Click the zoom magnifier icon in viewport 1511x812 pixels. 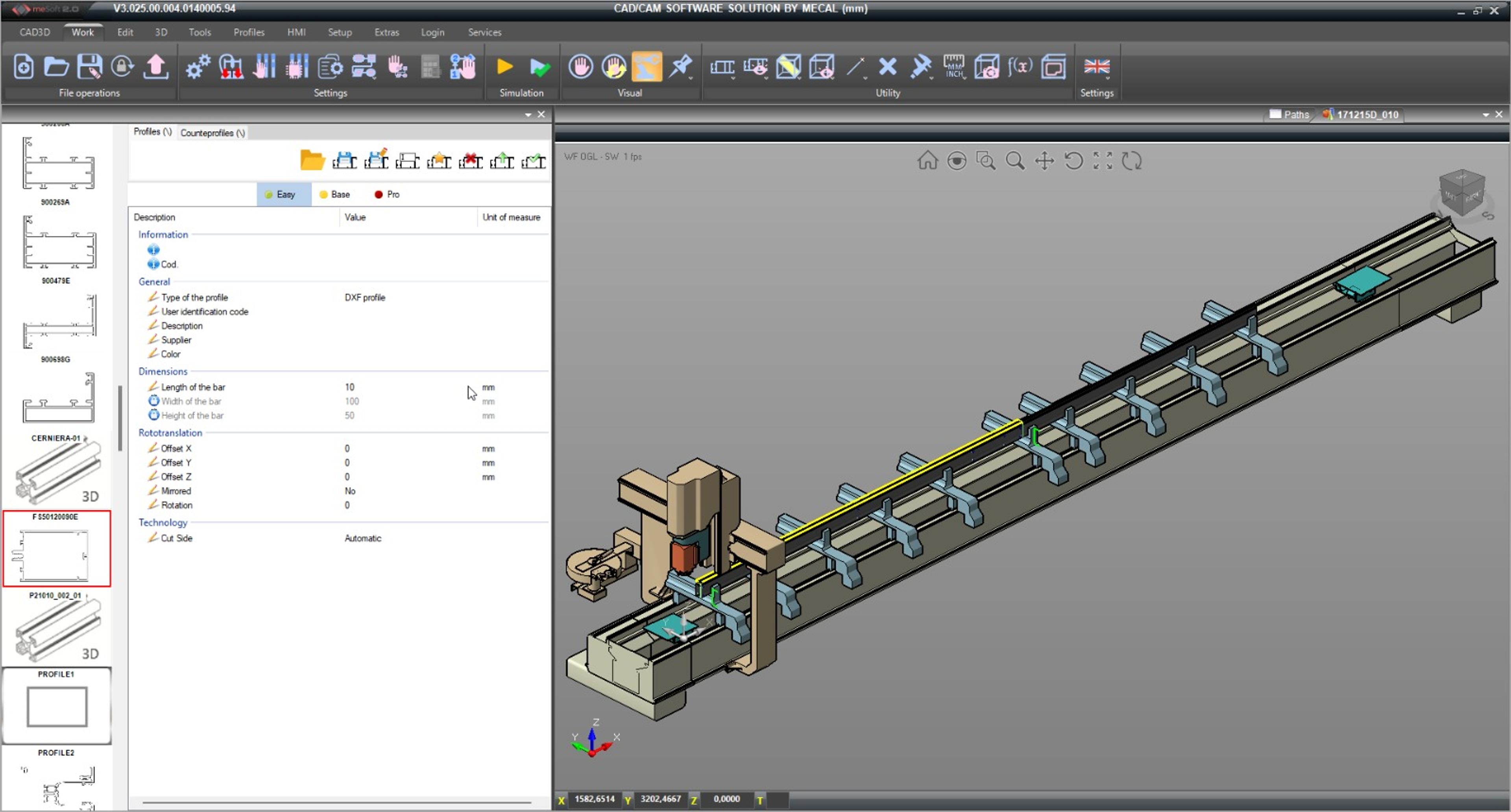1015,161
